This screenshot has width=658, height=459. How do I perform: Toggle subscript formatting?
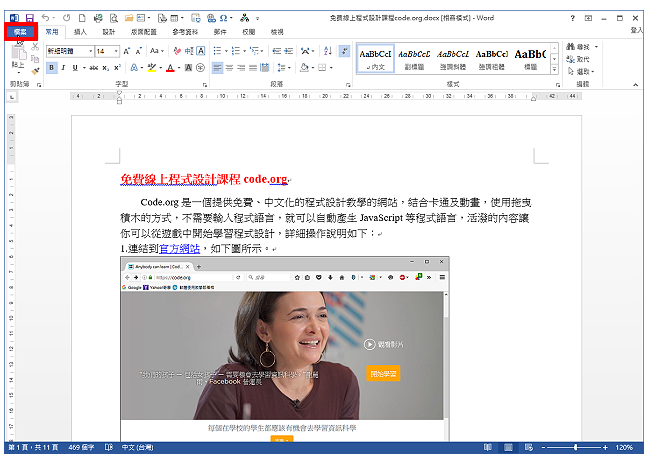coord(106,68)
